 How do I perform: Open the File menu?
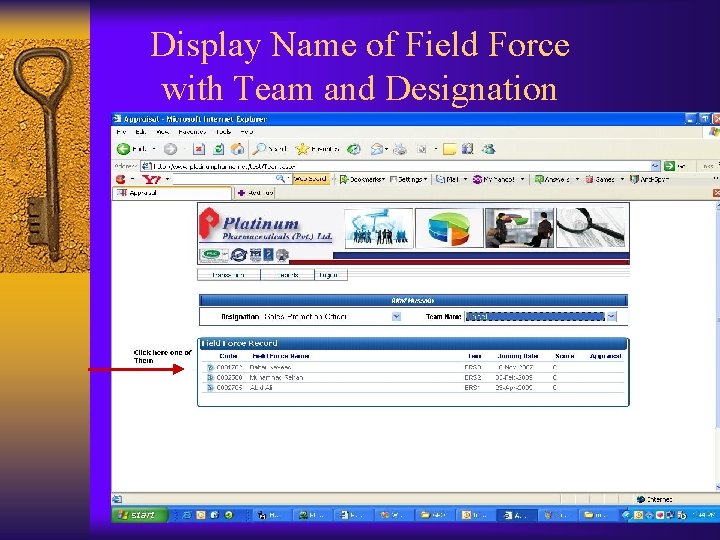click(x=122, y=132)
